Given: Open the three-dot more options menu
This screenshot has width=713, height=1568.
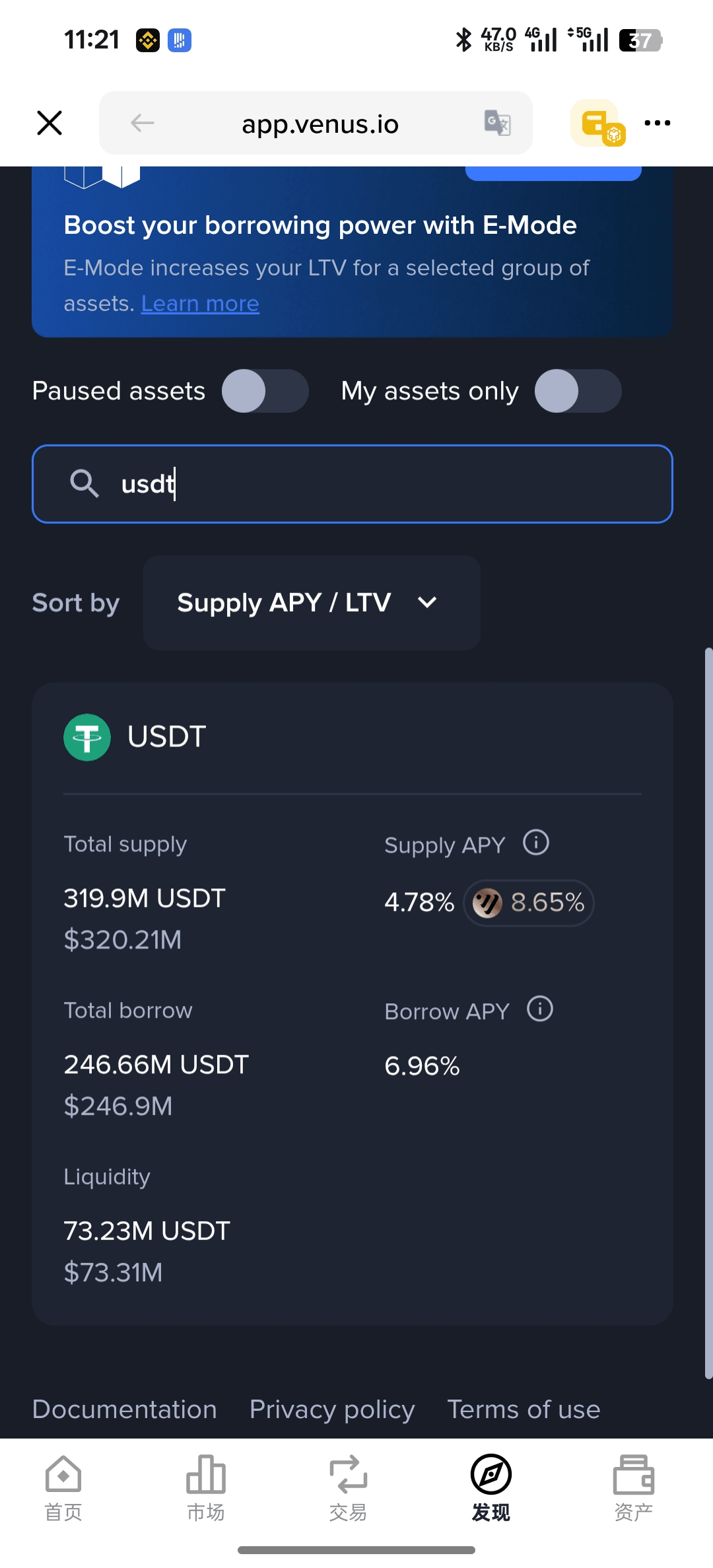Looking at the screenshot, I should click(x=657, y=123).
